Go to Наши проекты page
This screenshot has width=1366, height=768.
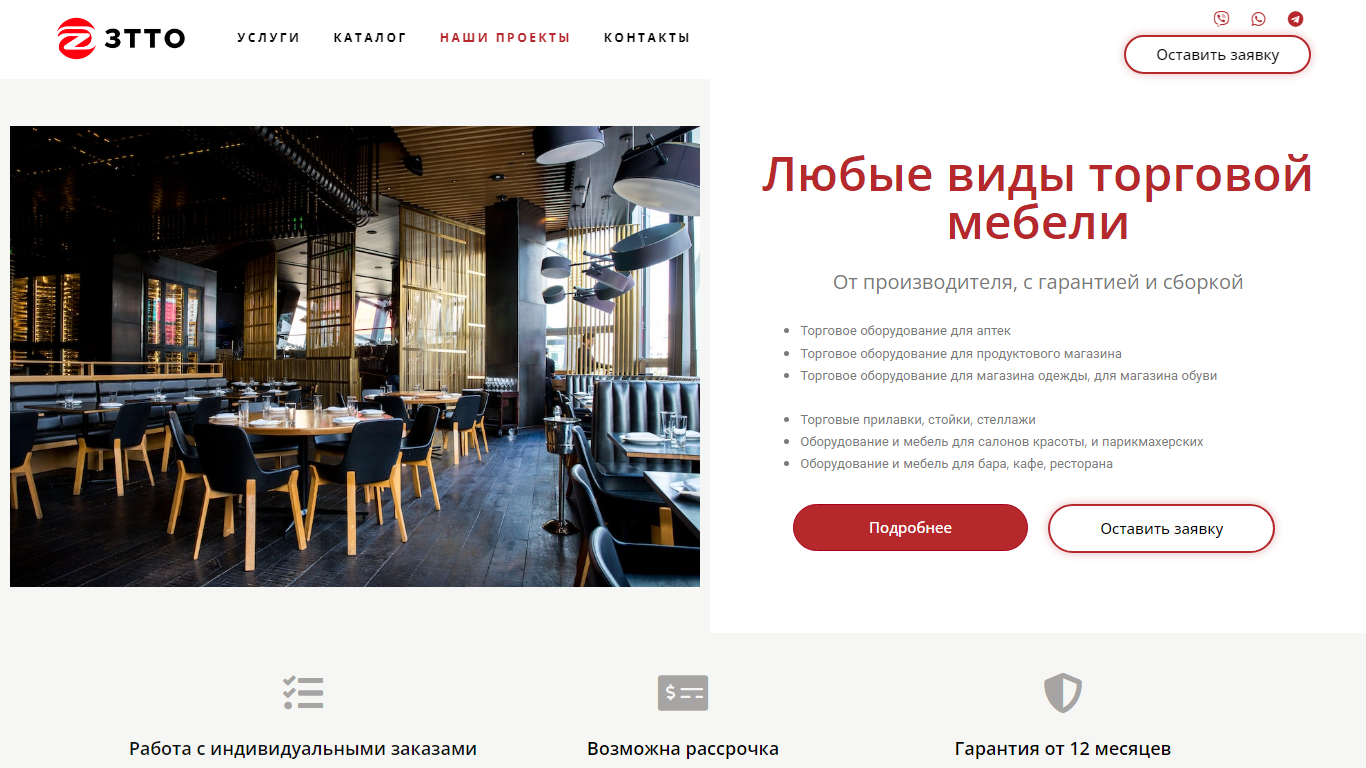[x=505, y=38]
